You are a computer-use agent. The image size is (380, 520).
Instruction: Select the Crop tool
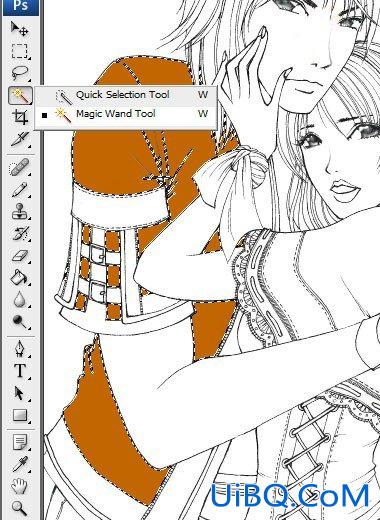[20, 117]
